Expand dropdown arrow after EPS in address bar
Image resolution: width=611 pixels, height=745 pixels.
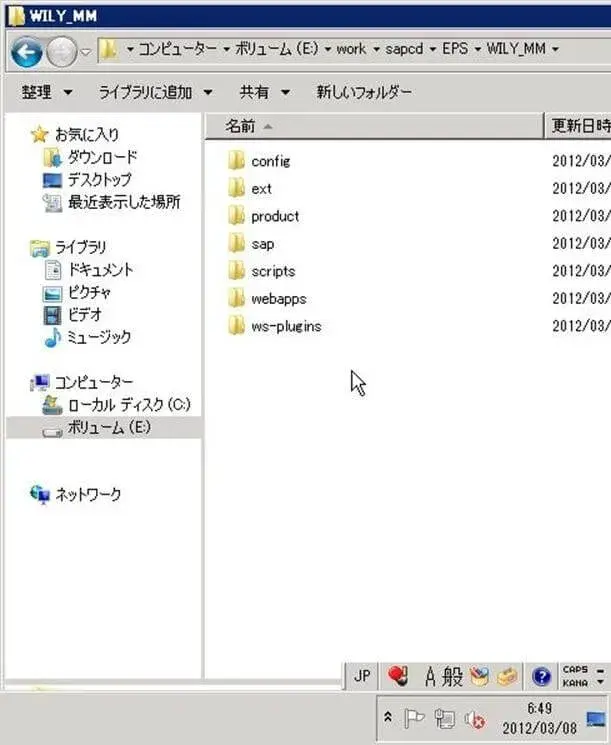(x=477, y=49)
